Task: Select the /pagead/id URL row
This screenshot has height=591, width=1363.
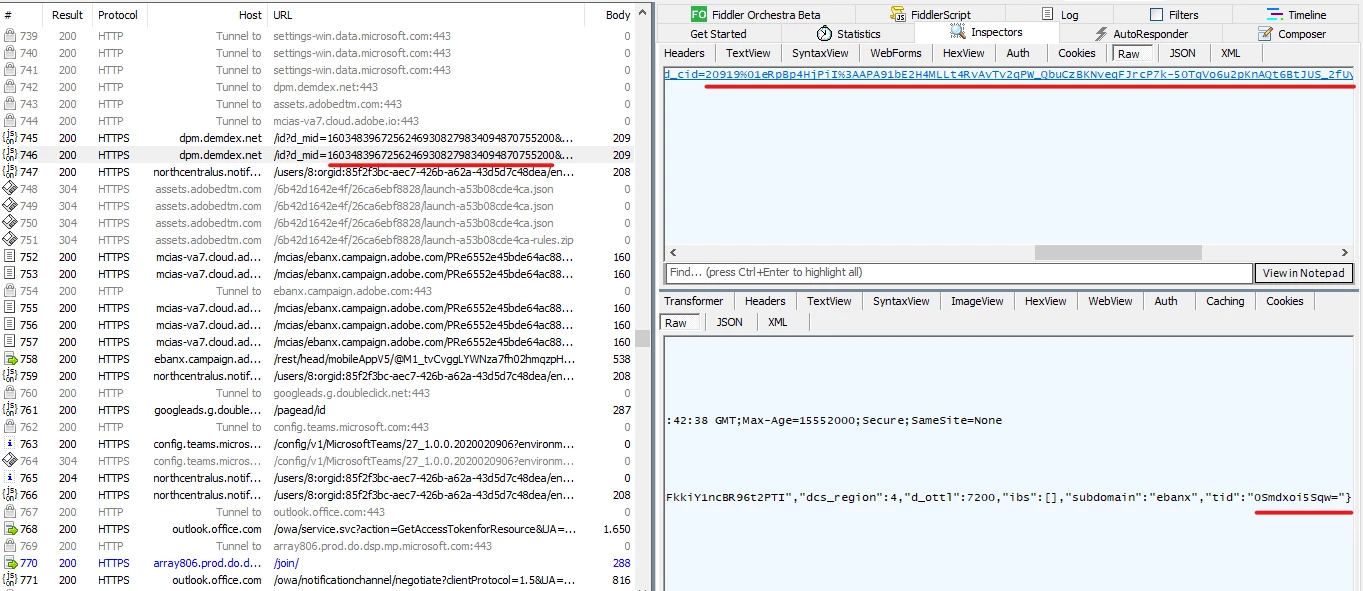Action: point(317,410)
